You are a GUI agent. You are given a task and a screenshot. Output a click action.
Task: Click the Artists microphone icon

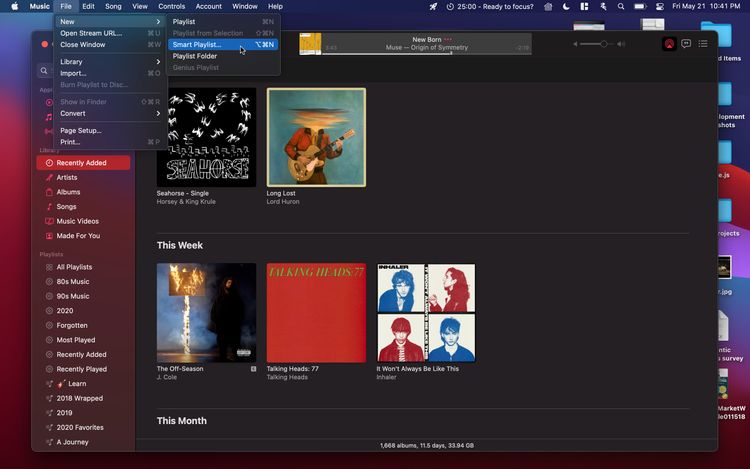pyautogui.click(x=49, y=177)
